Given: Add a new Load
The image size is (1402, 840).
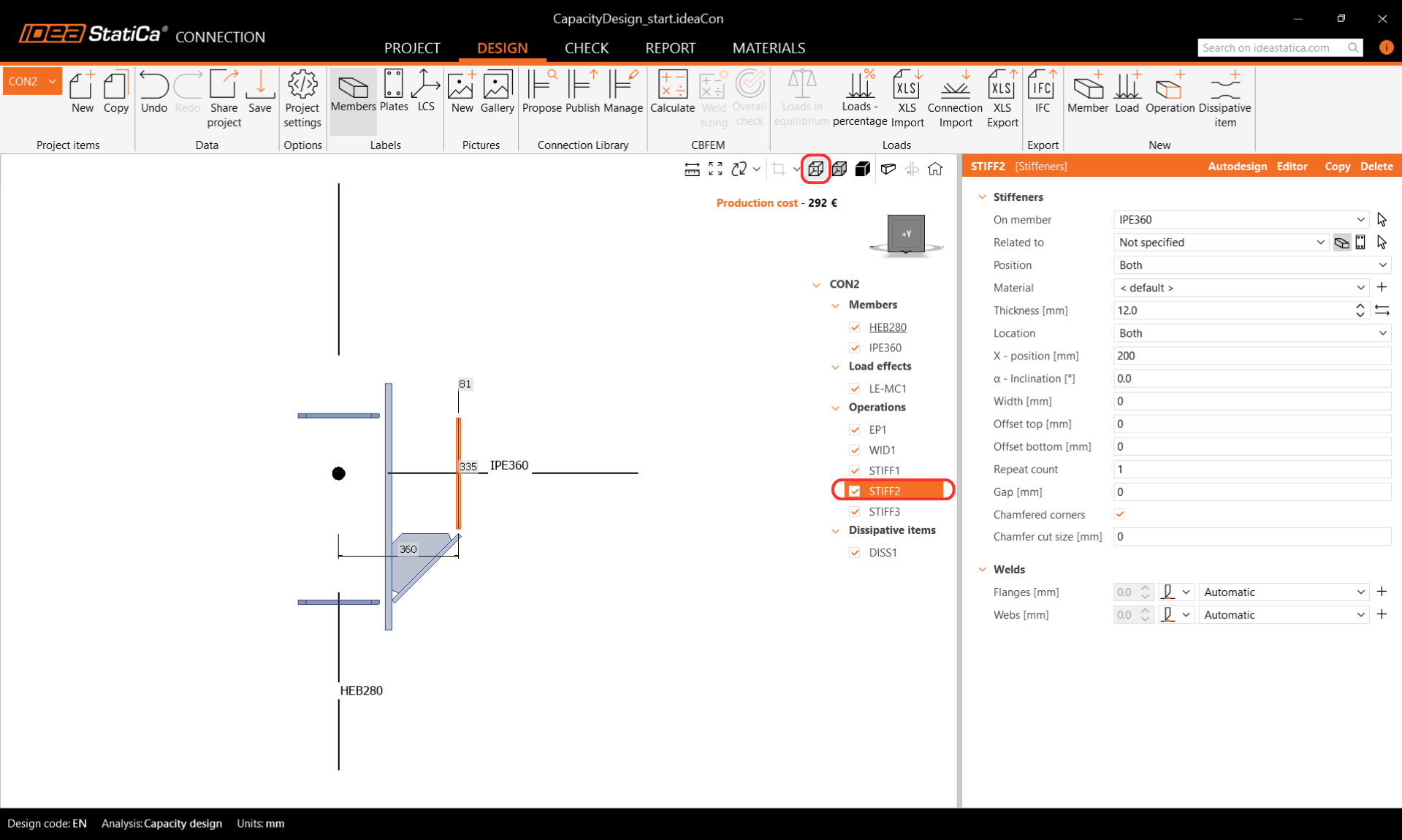Looking at the screenshot, I should (x=1127, y=92).
